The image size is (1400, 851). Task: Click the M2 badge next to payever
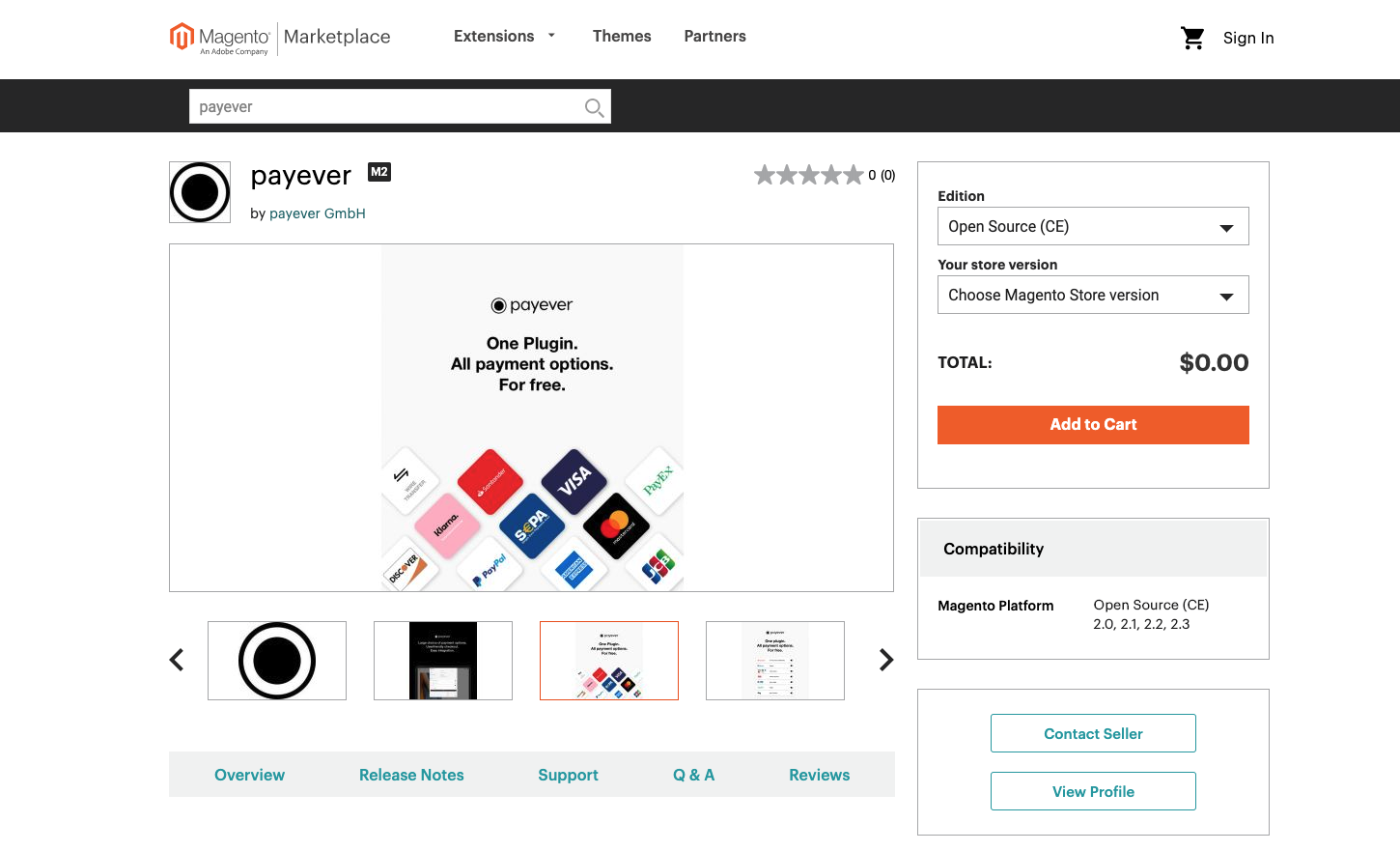(x=379, y=172)
